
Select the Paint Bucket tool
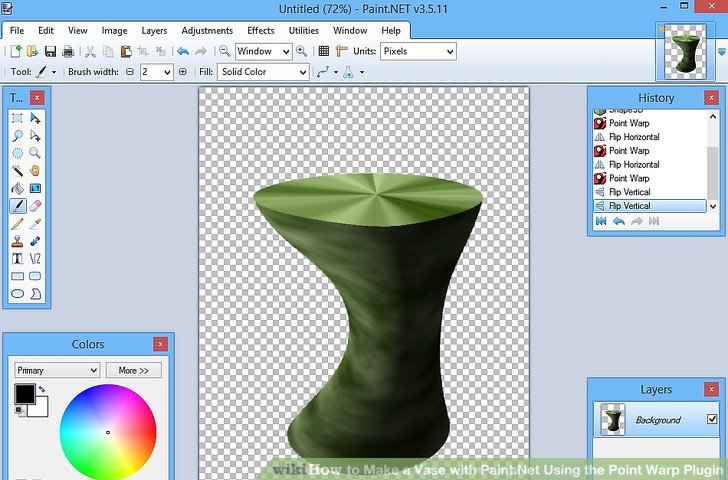pyautogui.click(x=18, y=187)
